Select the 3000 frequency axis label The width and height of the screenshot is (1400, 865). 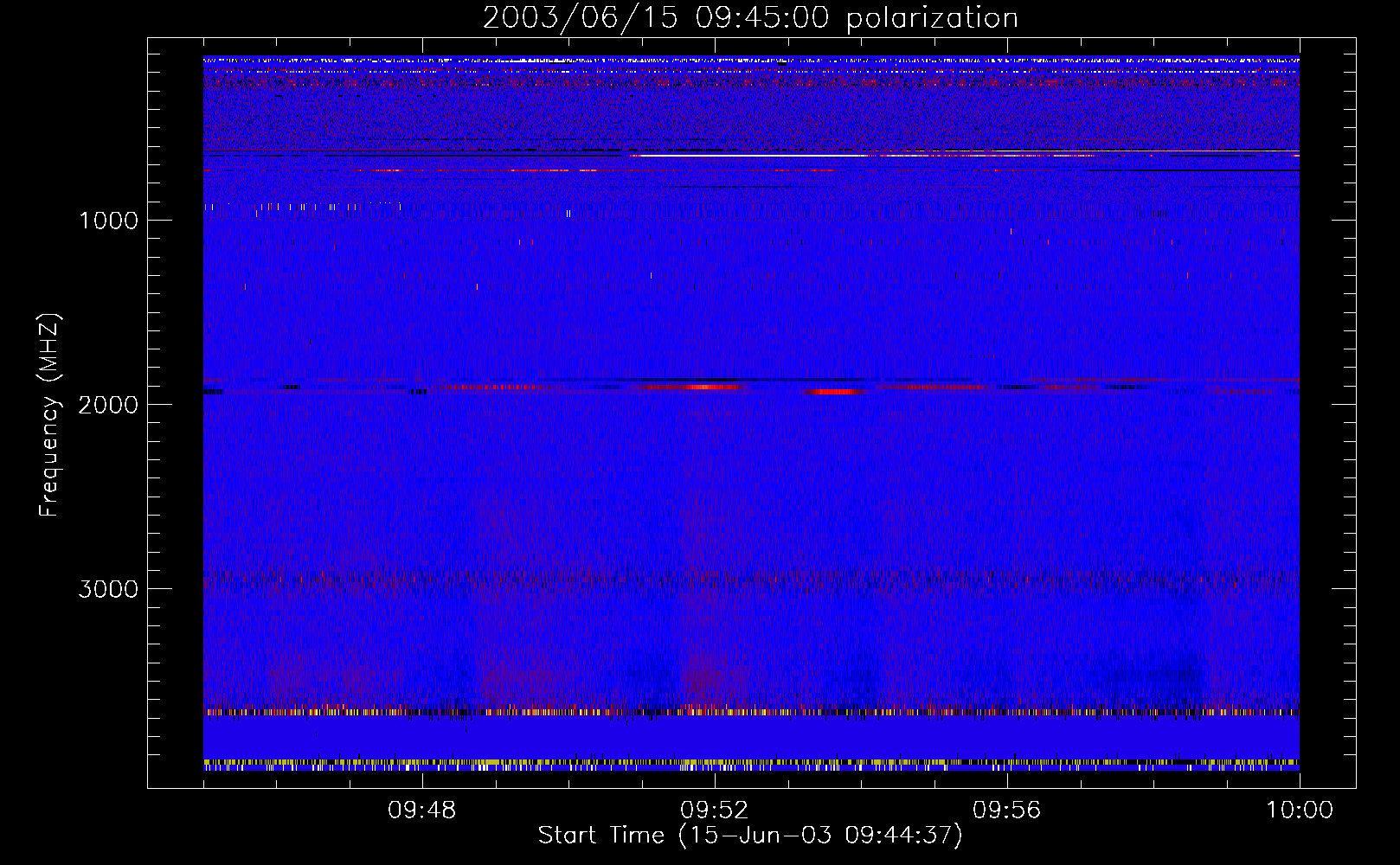(108, 589)
